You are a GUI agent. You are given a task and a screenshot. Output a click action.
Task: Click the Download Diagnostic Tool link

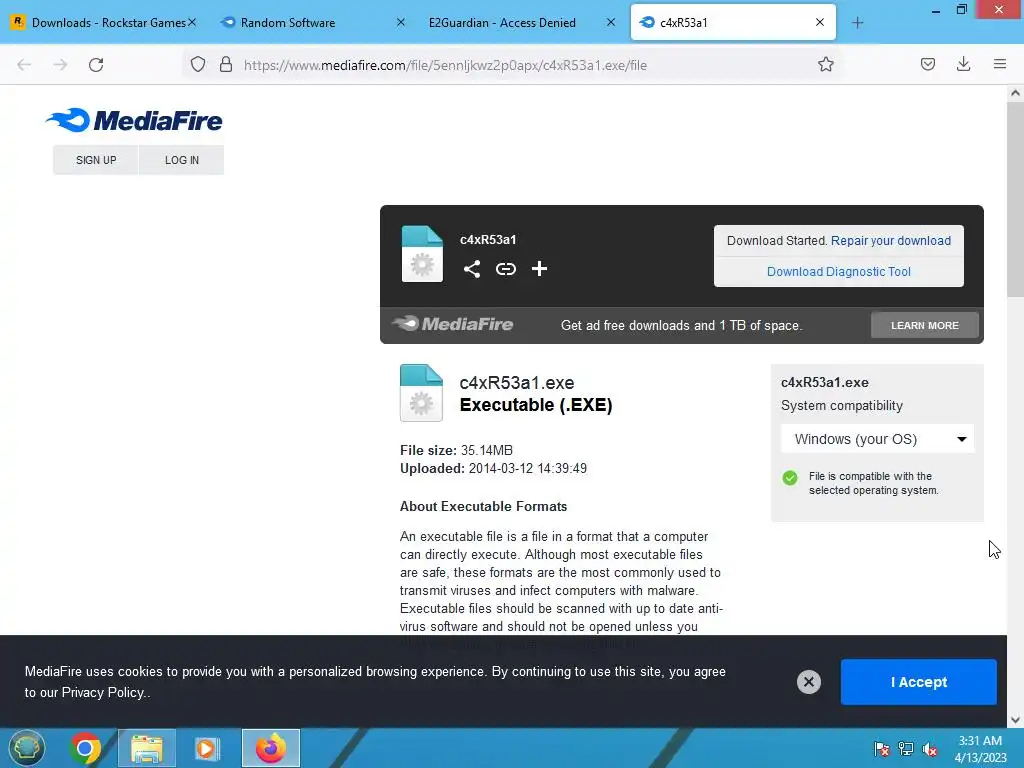(839, 272)
